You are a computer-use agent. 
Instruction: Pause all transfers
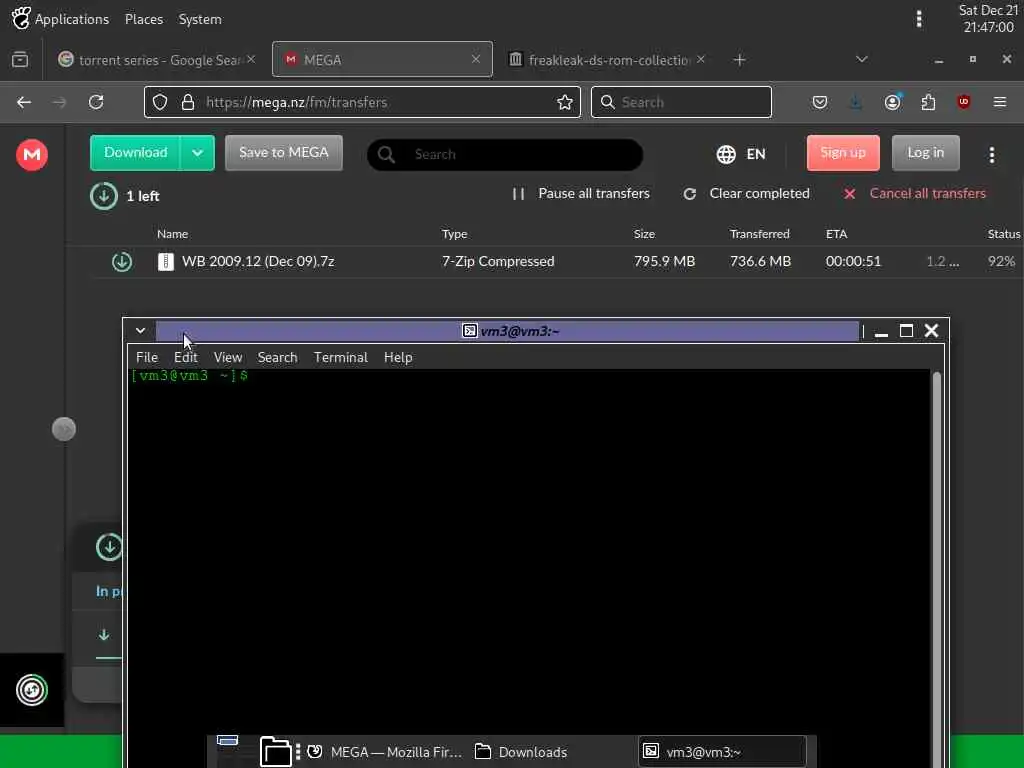[x=581, y=194]
